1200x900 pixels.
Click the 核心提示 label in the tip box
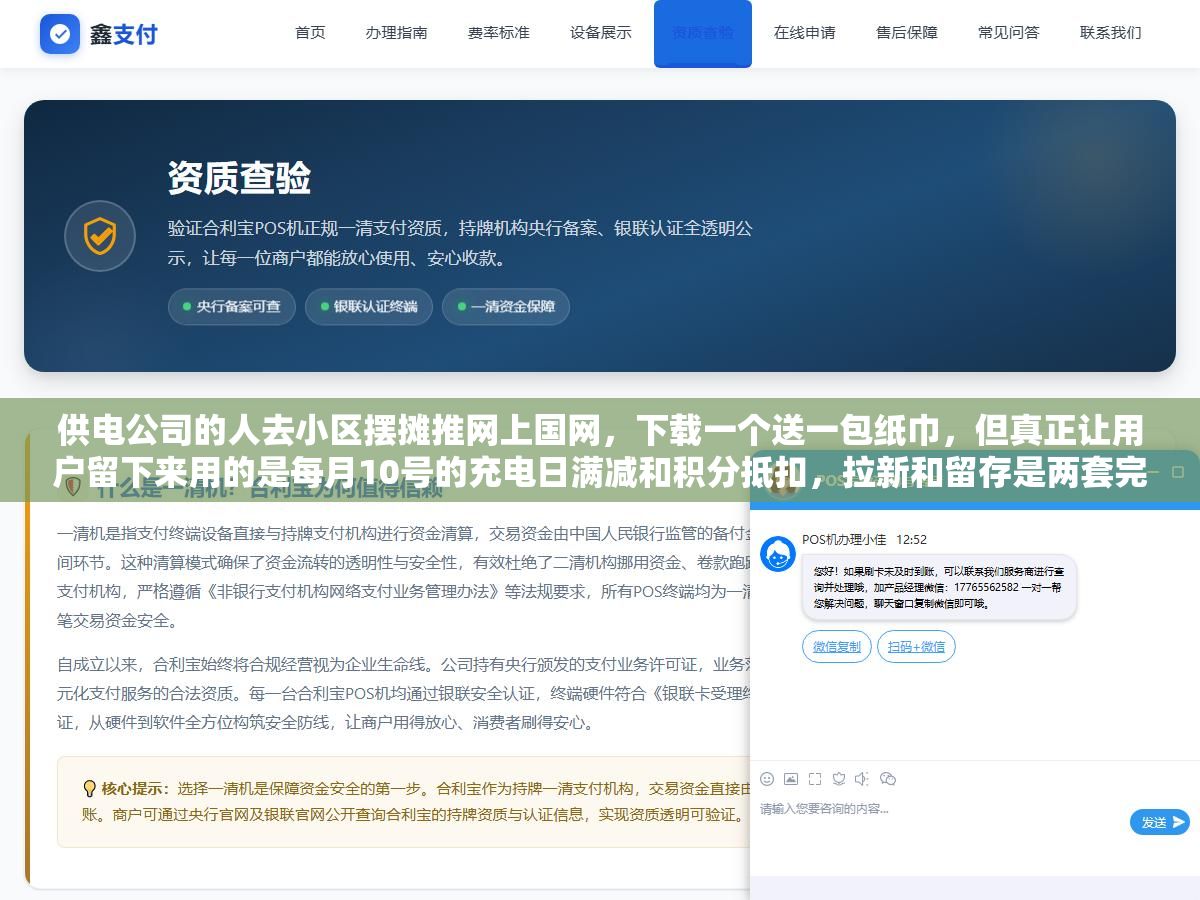pos(135,788)
